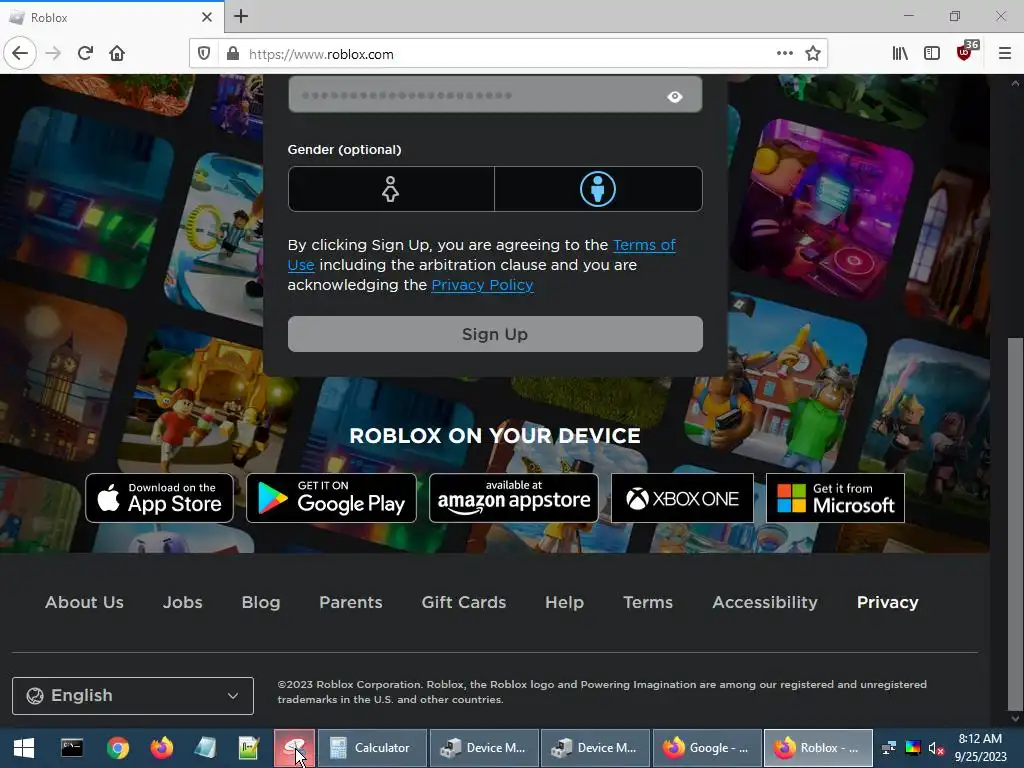This screenshot has width=1024, height=768.
Task: Open the Privacy footer link
Action: tap(888, 602)
